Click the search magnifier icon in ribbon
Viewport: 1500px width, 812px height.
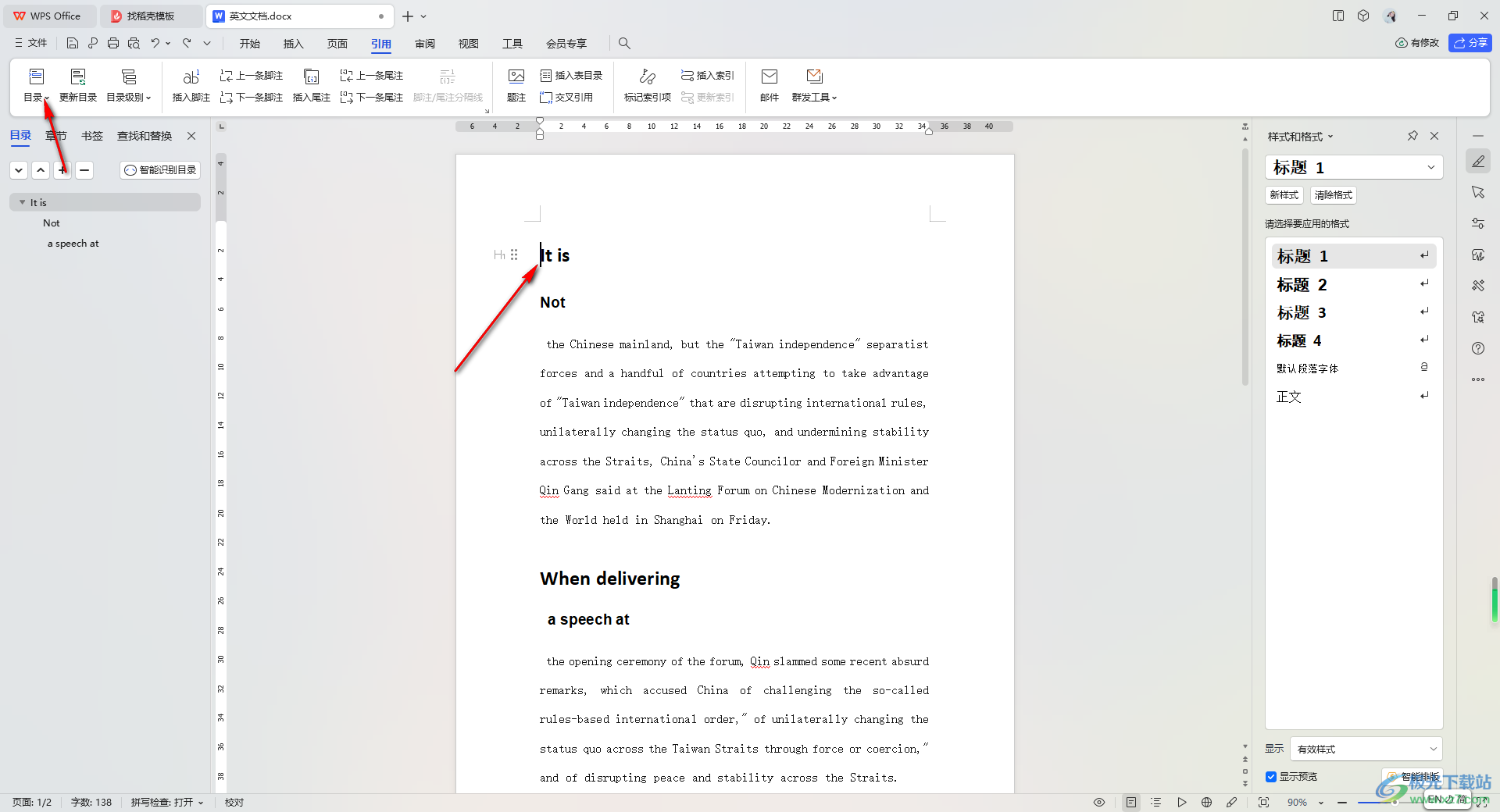(x=624, y=44)
